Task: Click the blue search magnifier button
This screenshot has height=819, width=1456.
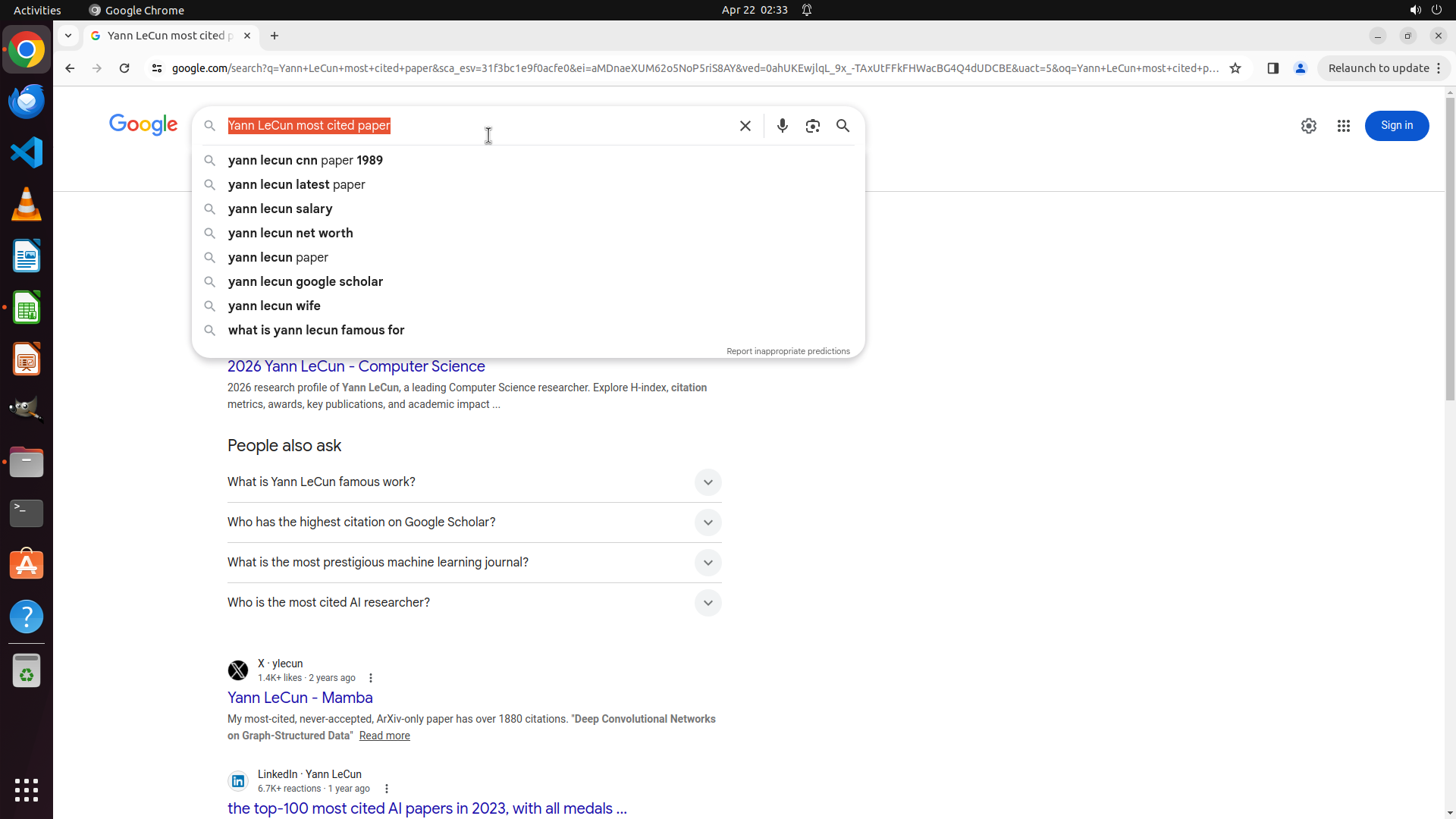Action: tap(843, 126)
